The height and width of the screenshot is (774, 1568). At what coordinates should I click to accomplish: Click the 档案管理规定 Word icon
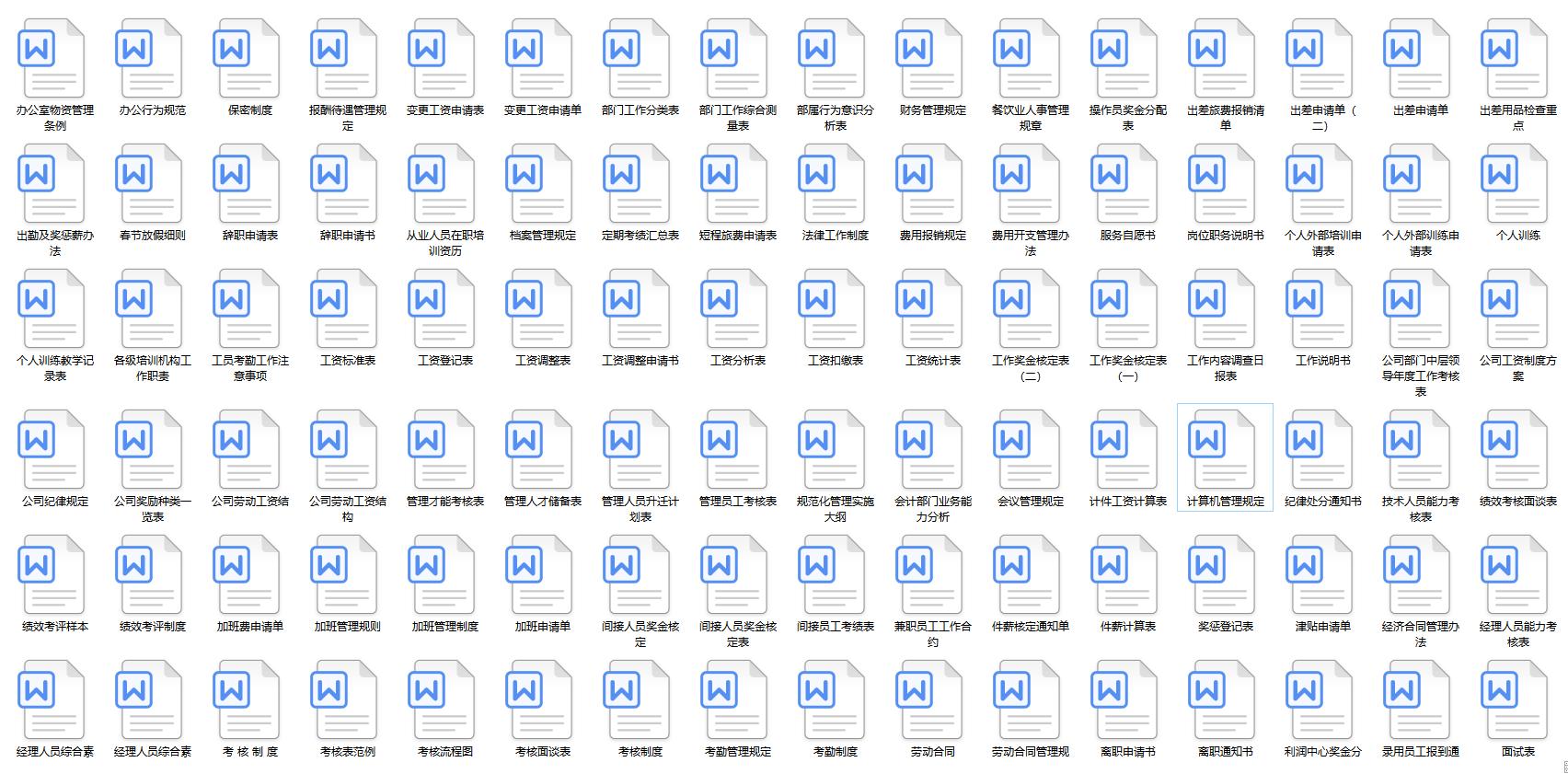coord(539,183)
